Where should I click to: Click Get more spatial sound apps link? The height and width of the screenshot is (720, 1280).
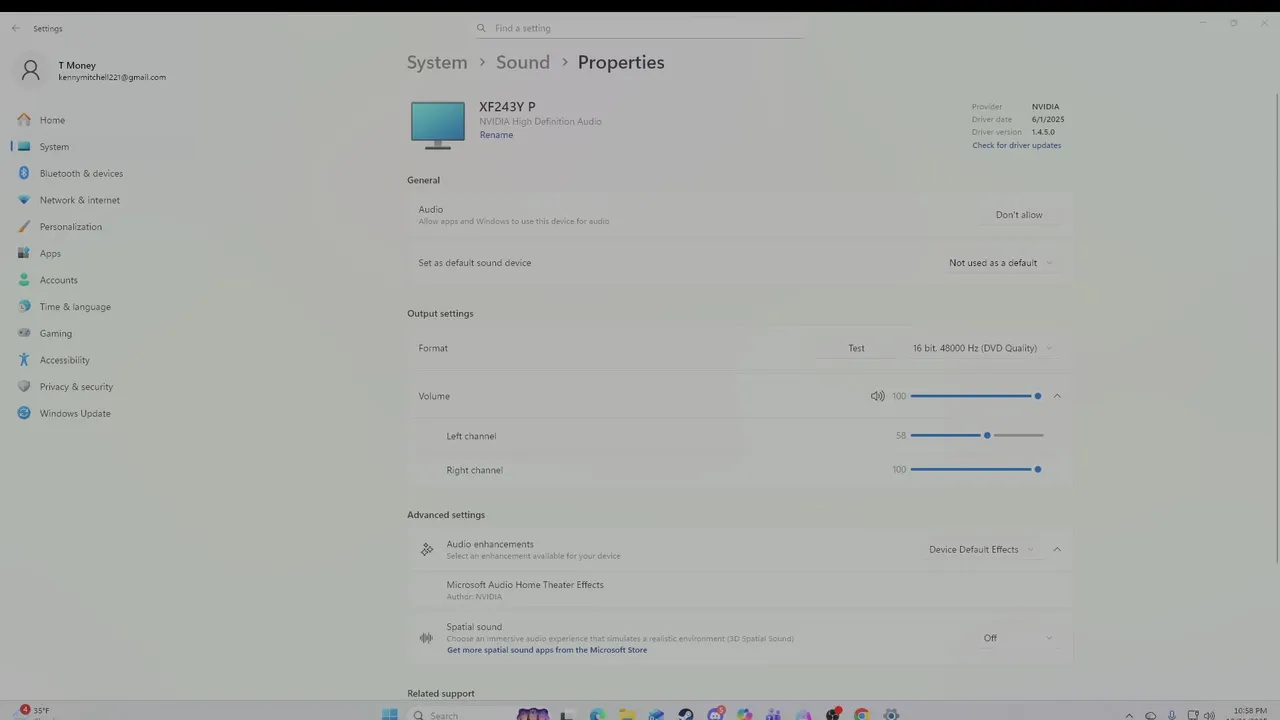pyautogui.click(x=547, y=650)
